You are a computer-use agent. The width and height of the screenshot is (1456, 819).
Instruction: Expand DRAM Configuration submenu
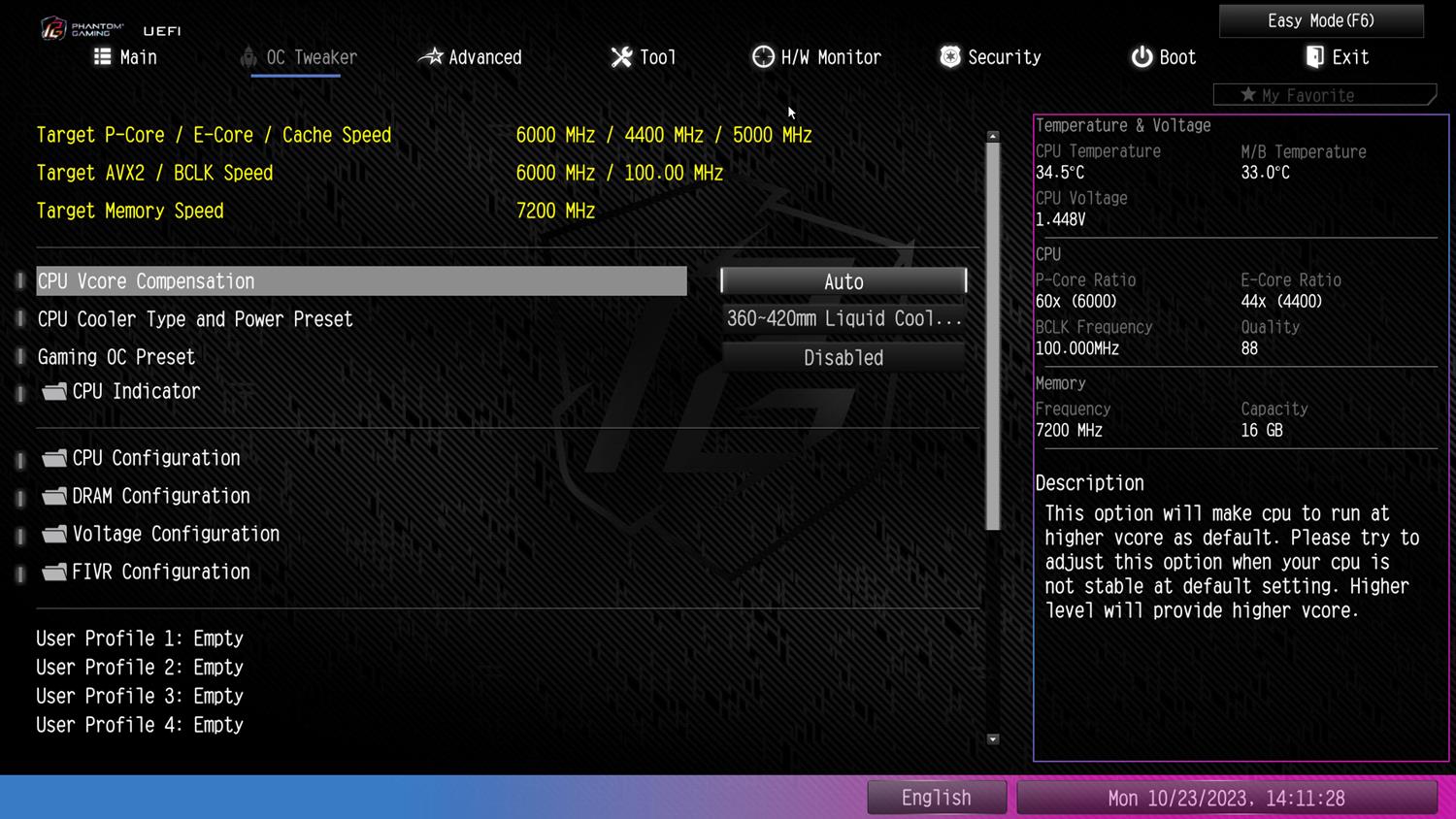[160, 496]
